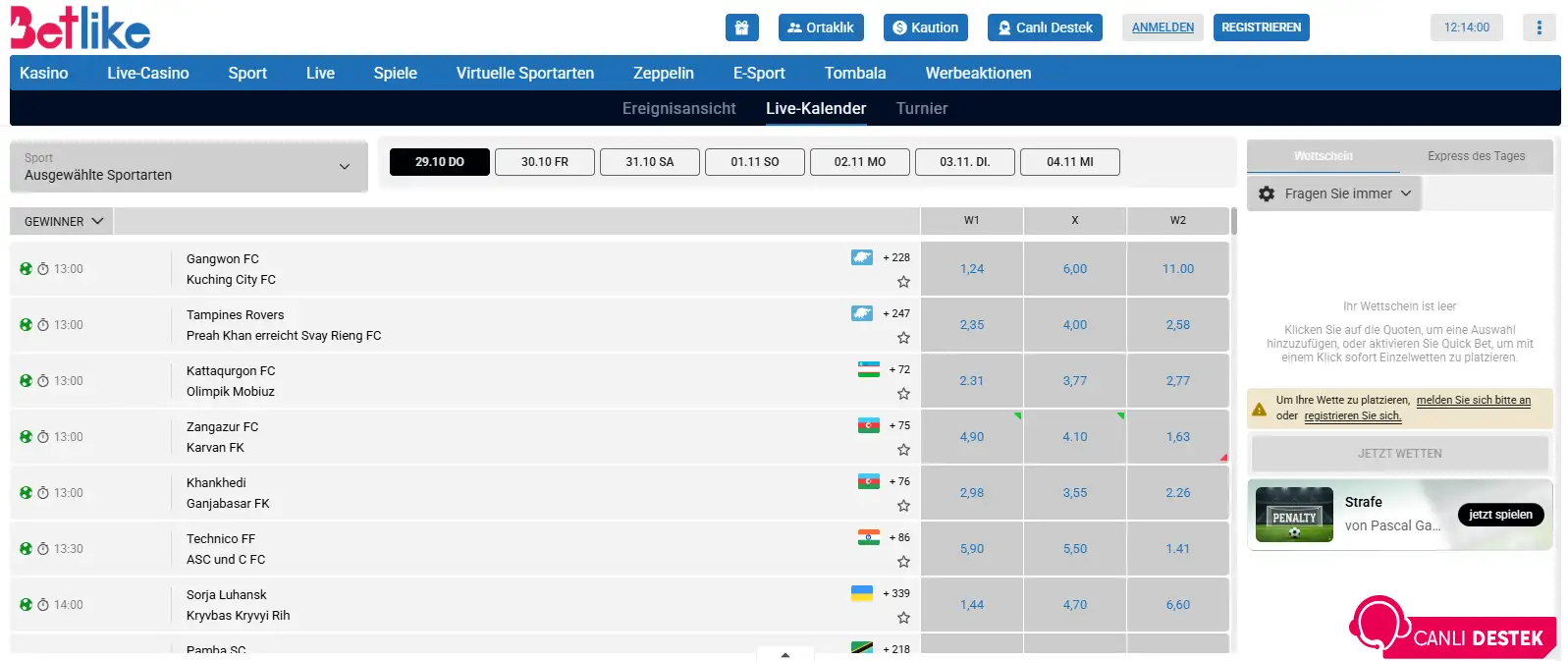Viewport: 1568px width, 661px height.
Task: Click the Azerbaijan flag in Khankhedi row
Action: click(869, 481)
